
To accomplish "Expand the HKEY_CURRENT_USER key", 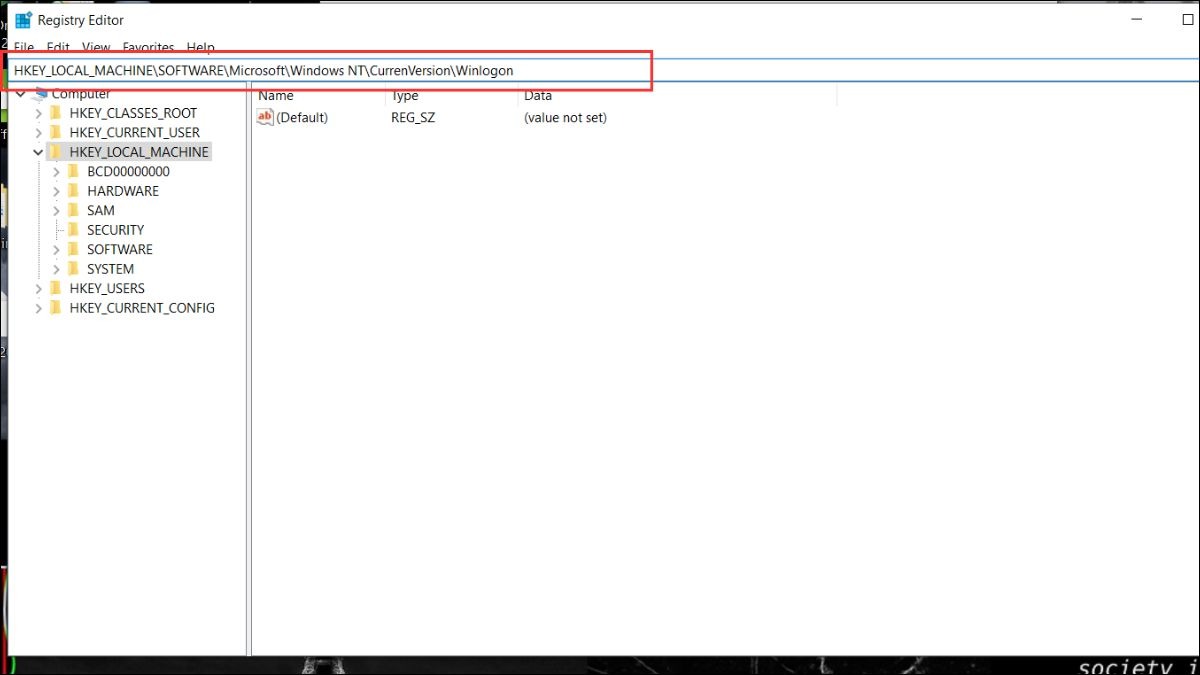I will coord(38,132).
